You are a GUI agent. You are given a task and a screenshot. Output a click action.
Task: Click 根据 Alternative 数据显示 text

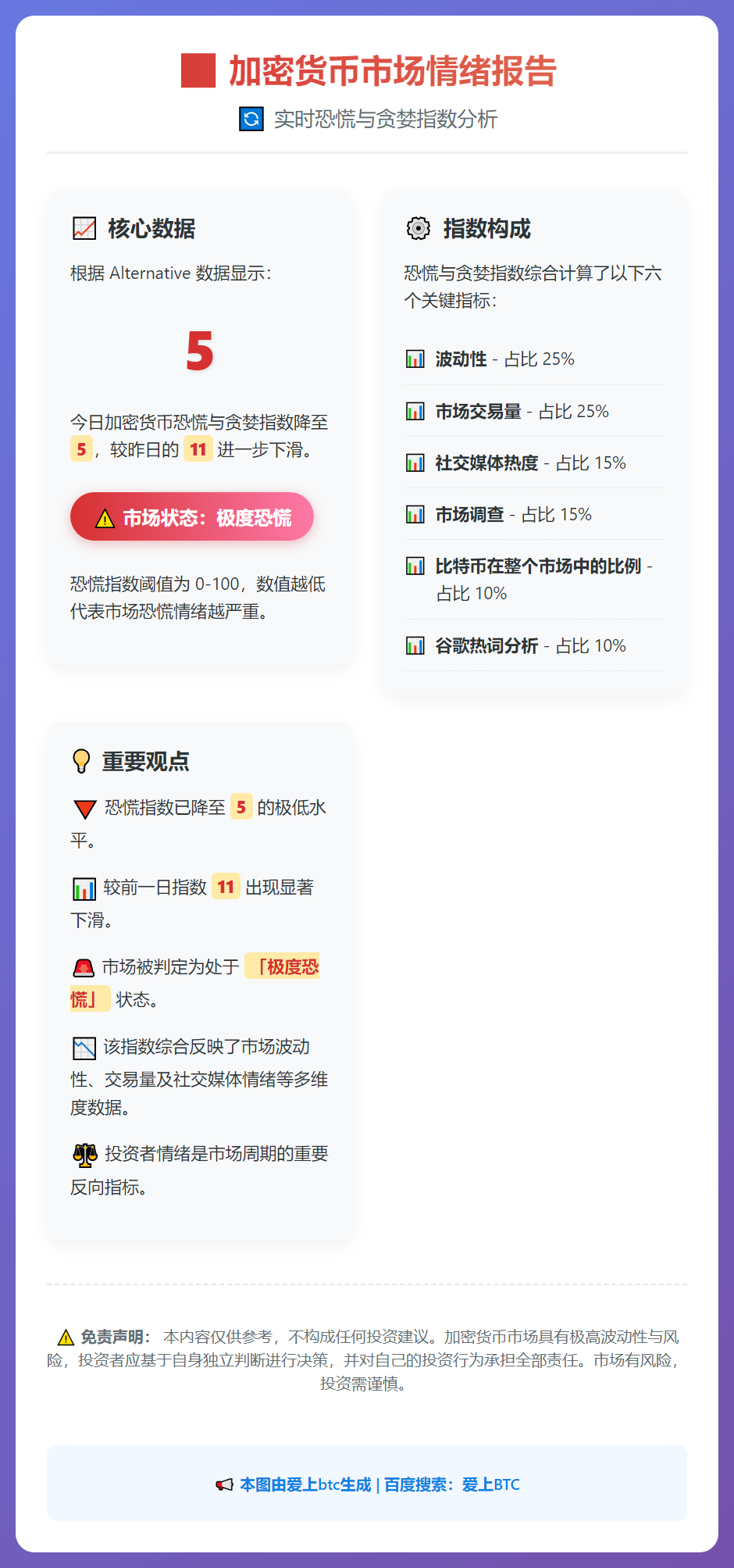coord(171,273)
